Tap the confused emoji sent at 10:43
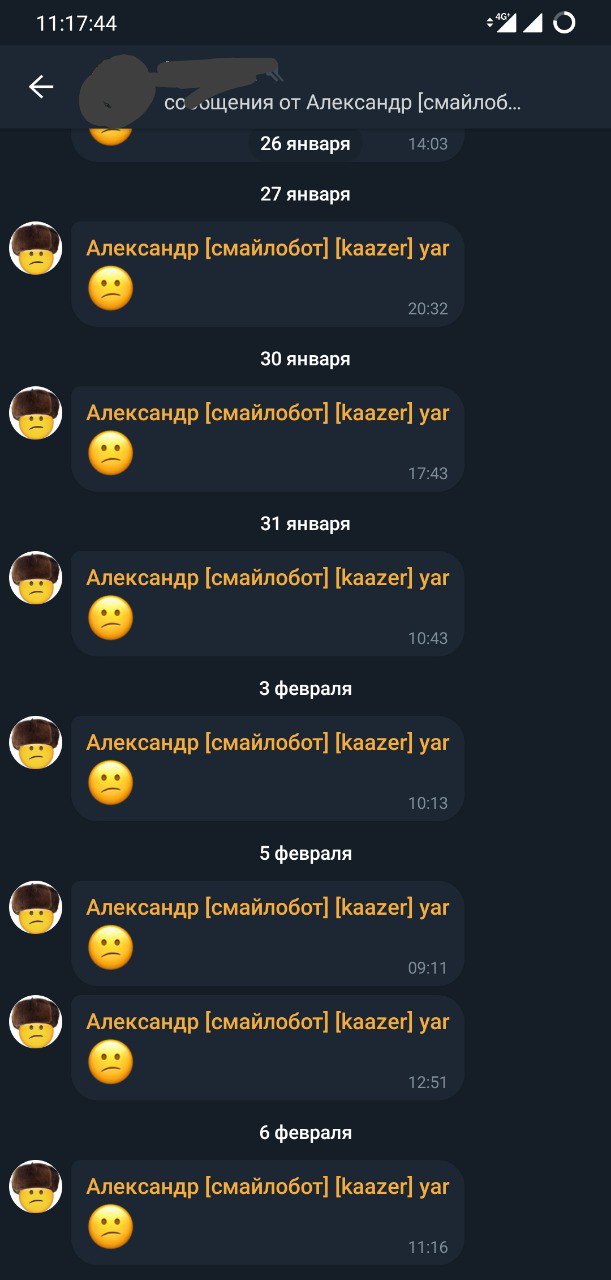Viewport: 611px width, 1280px height. 110,620
